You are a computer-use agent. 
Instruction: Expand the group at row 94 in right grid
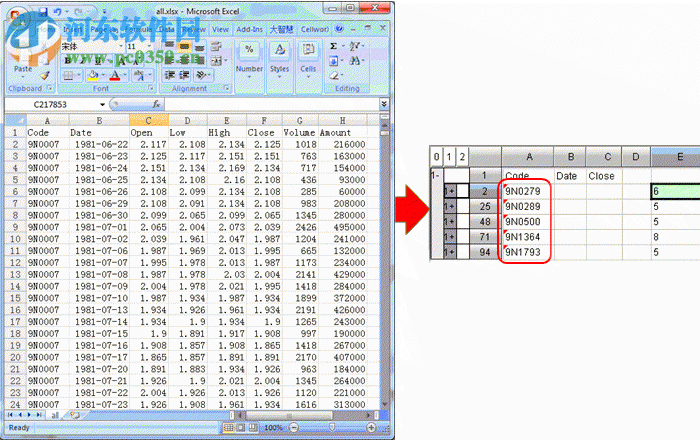pos(450,252)
